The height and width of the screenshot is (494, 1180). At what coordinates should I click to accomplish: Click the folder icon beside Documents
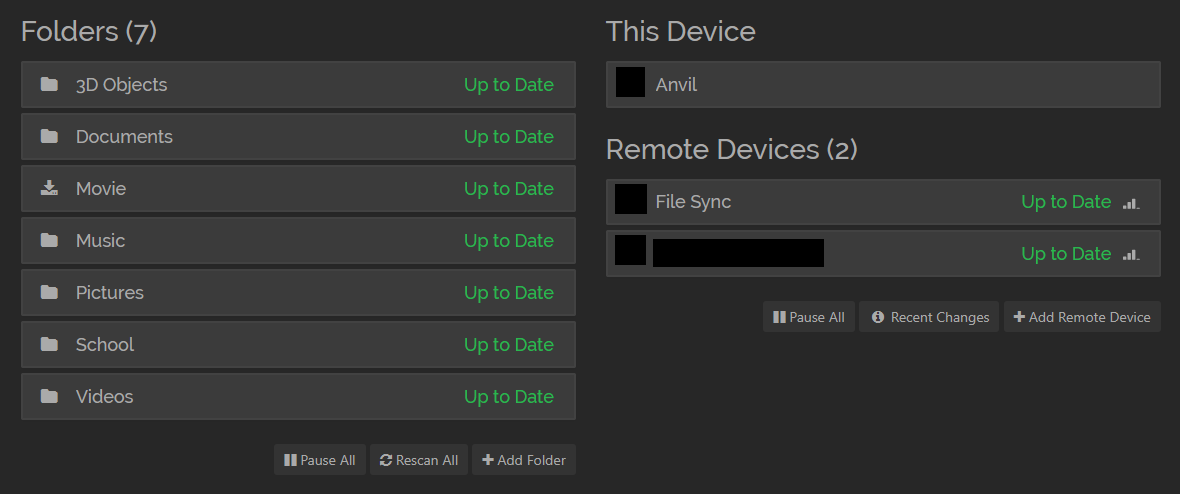tap(49, 136)
